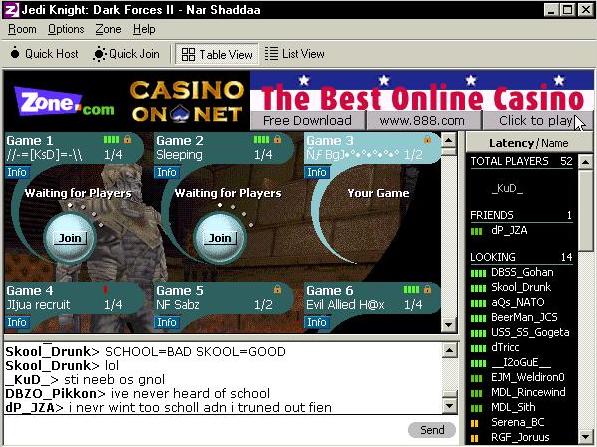597x447 pixels.
Task: Select player MDL_Sith
Action: 513,407
